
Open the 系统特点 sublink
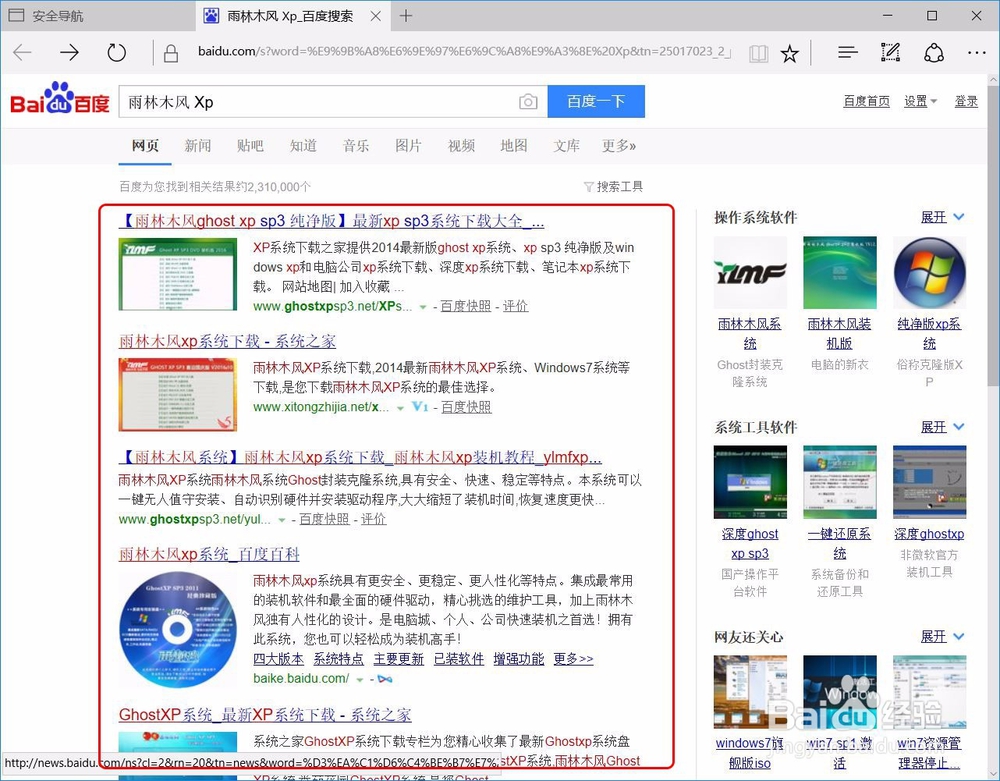coord(339,659)
